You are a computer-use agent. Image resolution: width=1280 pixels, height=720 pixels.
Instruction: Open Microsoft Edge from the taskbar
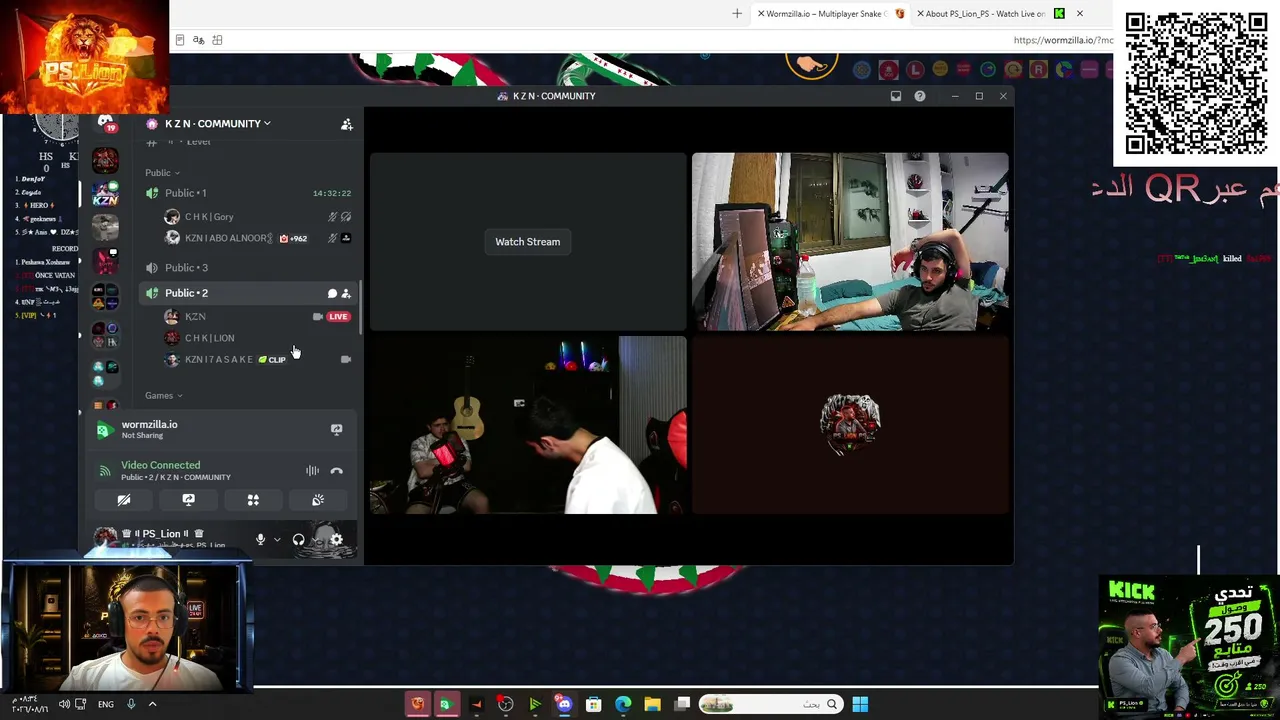[x=623, y=705]
